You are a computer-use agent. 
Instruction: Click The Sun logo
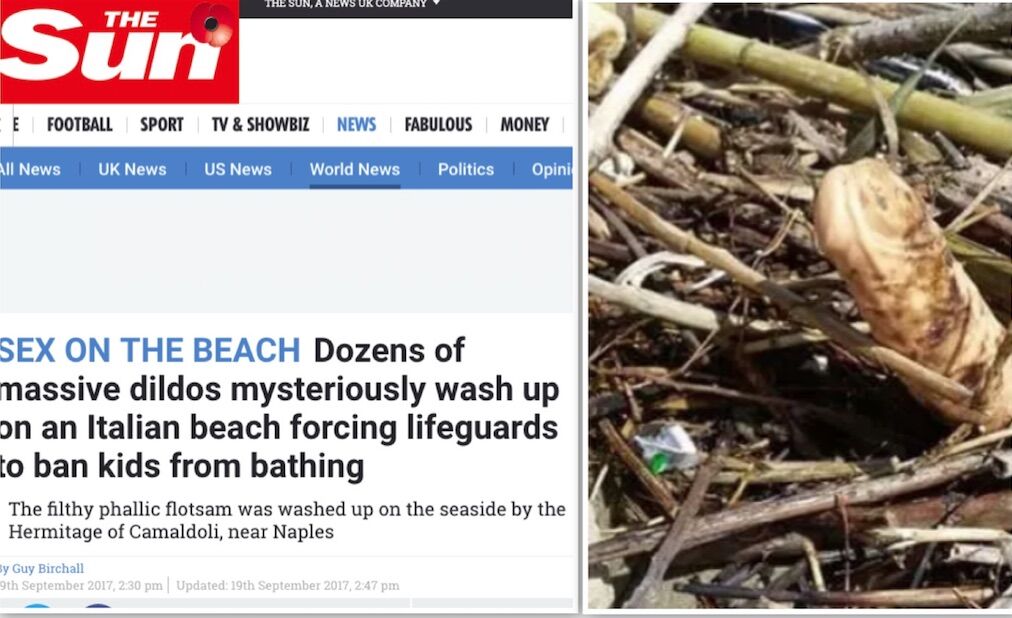point(119,51)
